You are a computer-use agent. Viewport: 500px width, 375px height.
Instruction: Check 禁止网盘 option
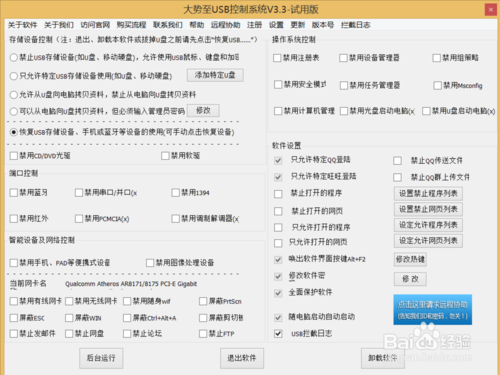69,334
